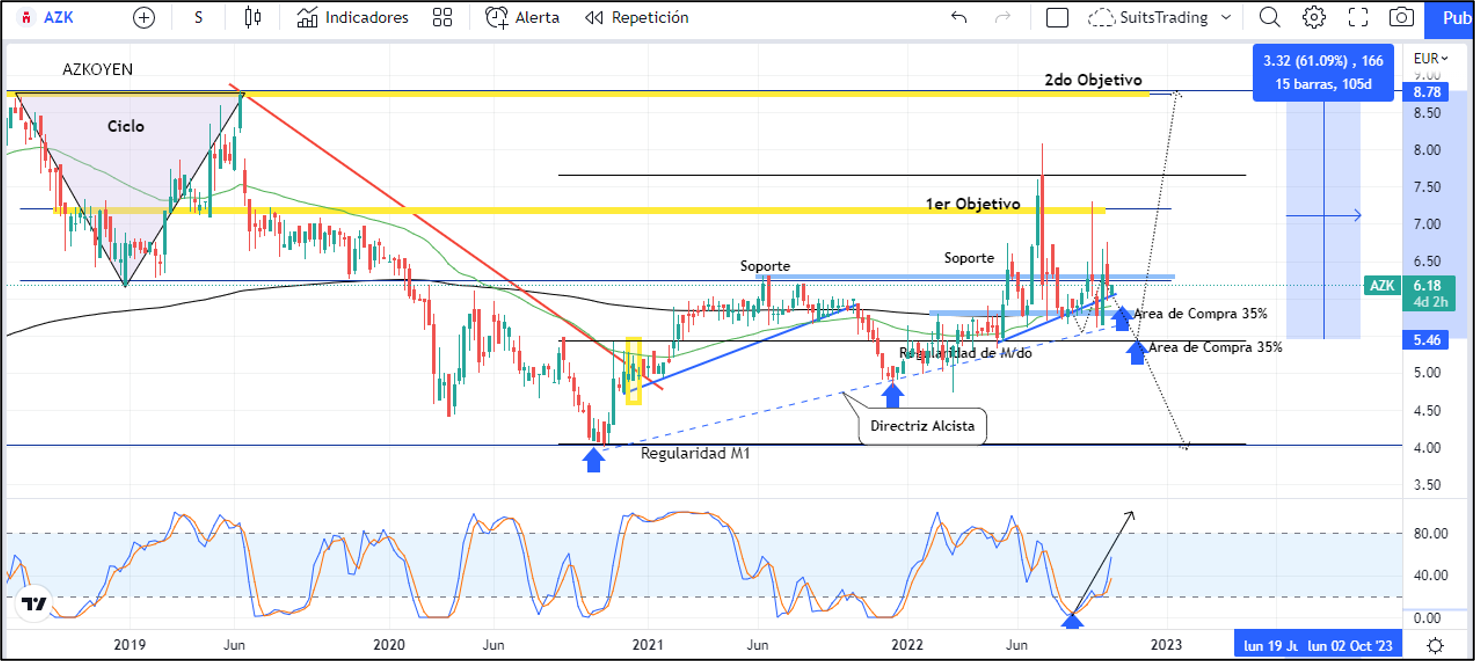Open symbol search with the magnifier icon
This screenshot has width=1476, height=662.
1269,17
